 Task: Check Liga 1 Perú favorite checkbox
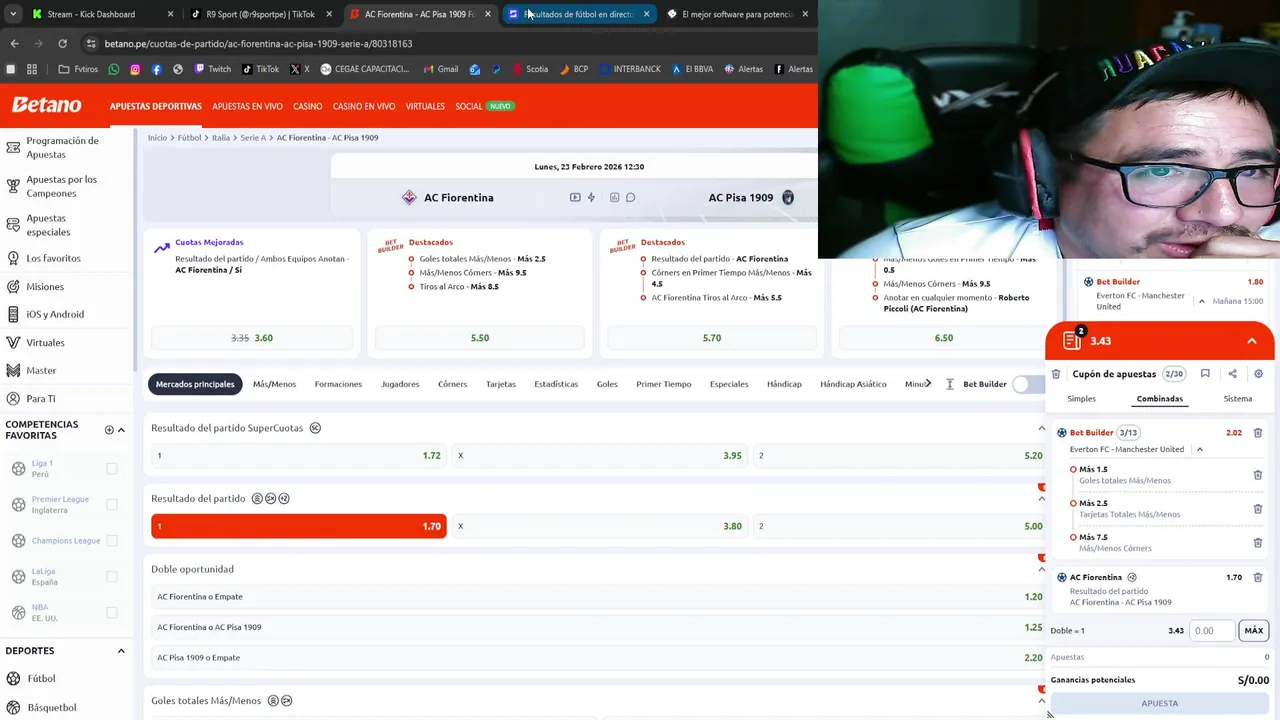pyautogui.click(x=112, y=468)
